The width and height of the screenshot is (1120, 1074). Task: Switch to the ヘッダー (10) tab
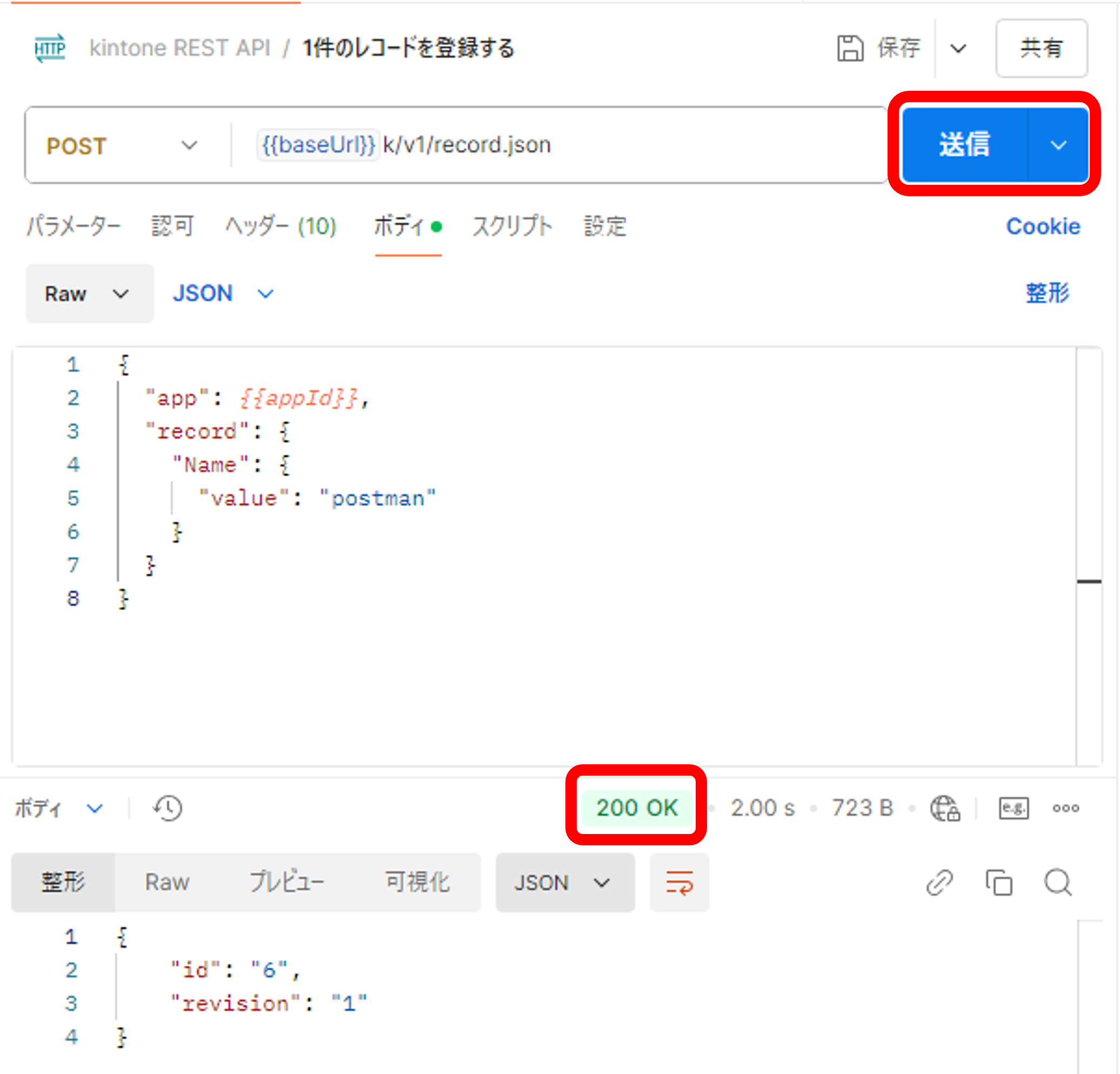pyautogui.click(x=281, y=226)
